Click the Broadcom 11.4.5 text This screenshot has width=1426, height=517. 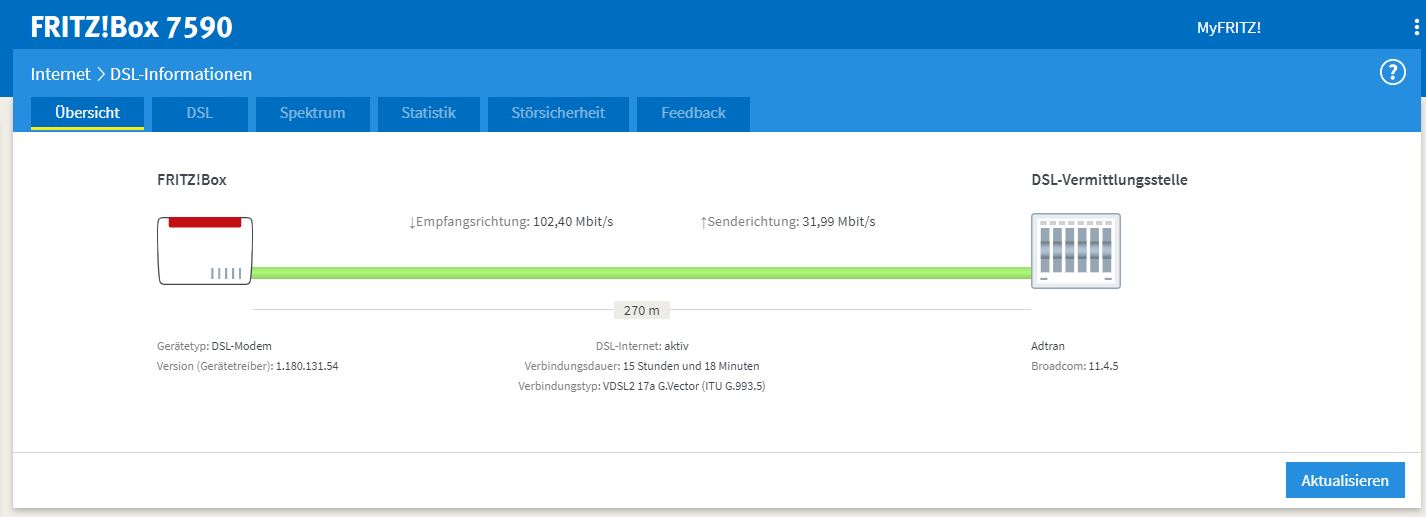(x=1074, y=366)
